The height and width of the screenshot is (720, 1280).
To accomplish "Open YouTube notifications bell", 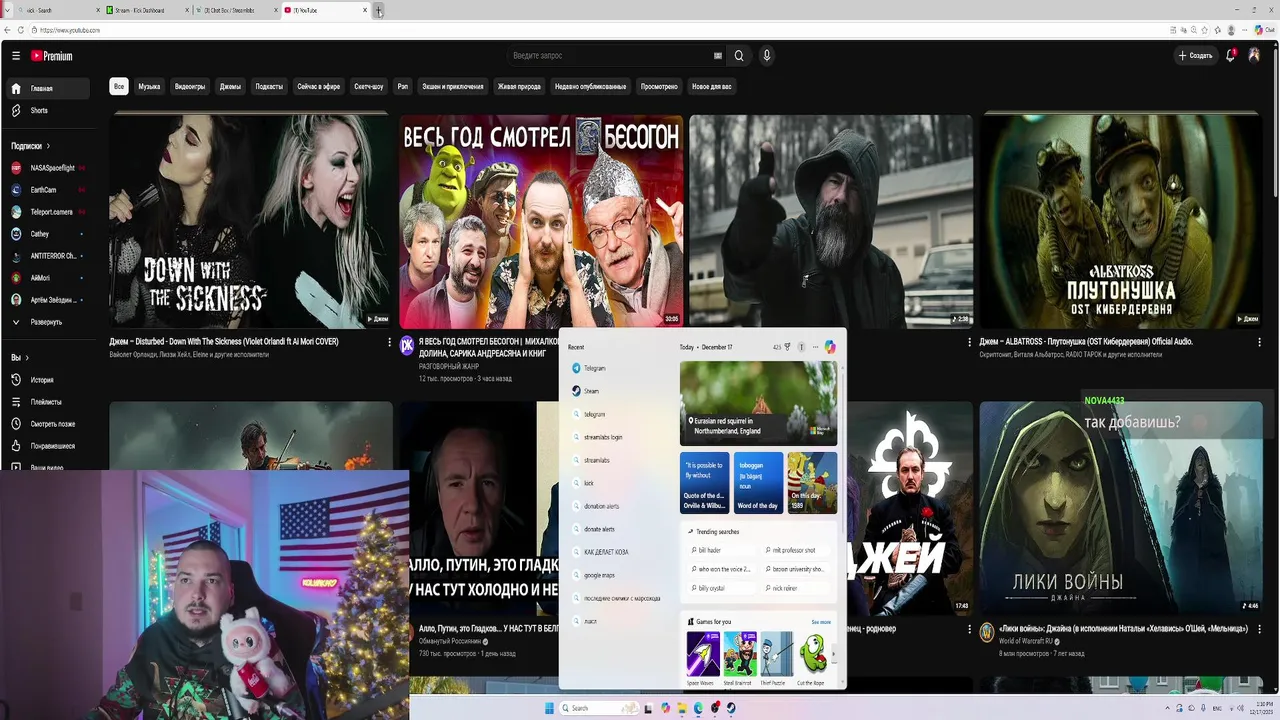I will point(1231,56).
